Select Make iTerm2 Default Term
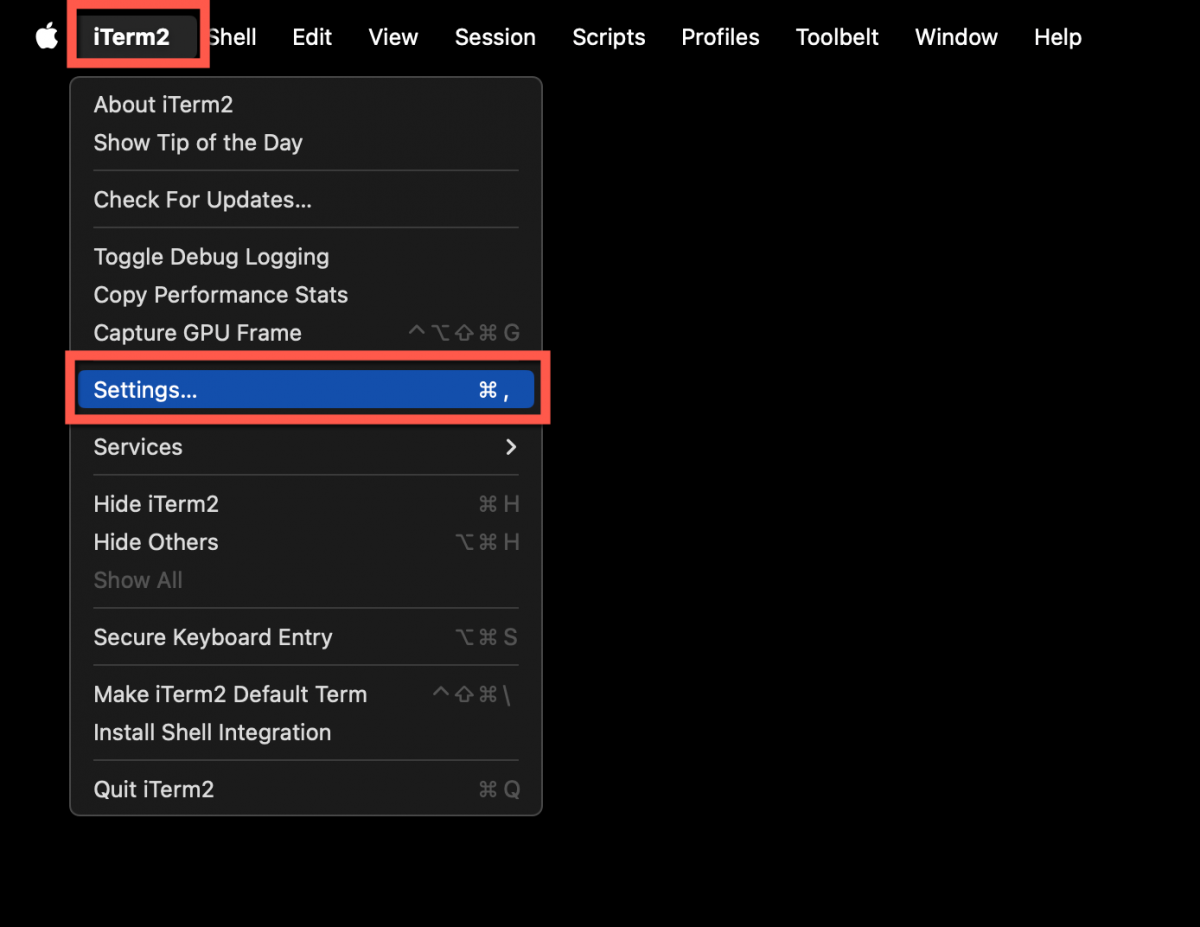This screenshot has width=1200, height=927. [306, 694]
